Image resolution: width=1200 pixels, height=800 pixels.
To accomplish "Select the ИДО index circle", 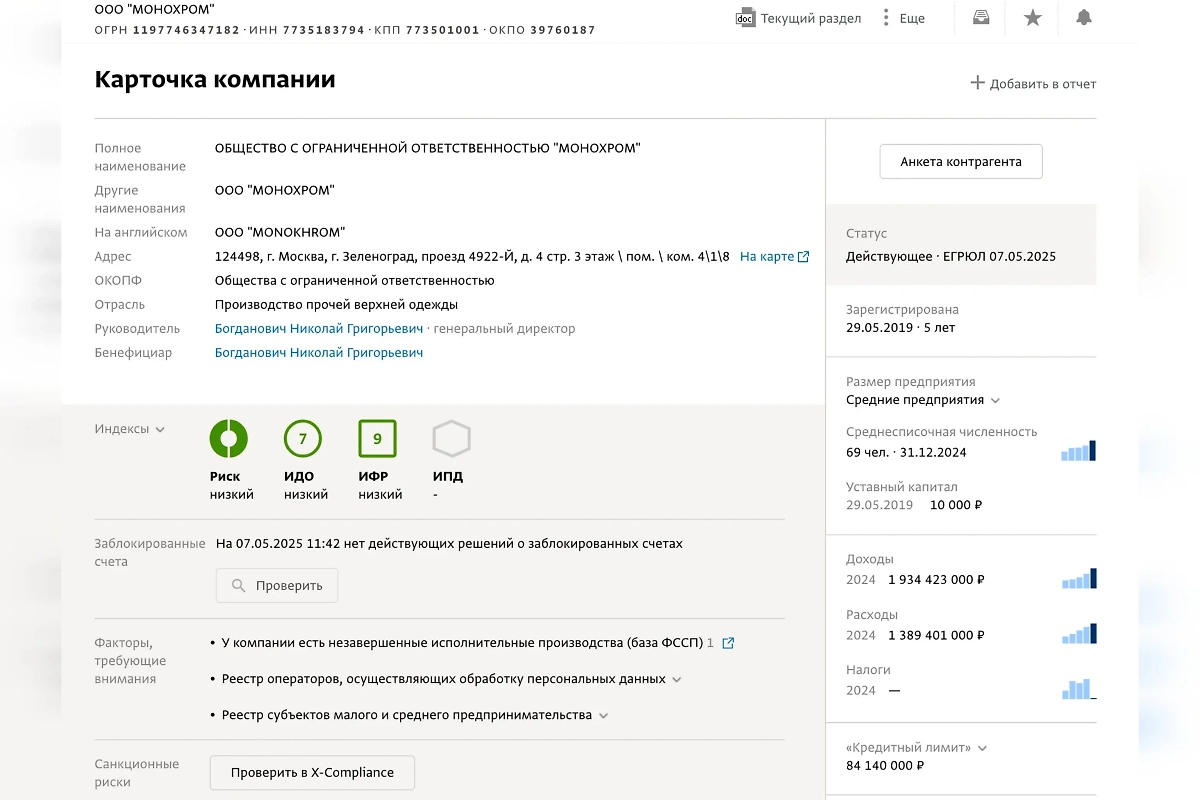I will [303, 438].
